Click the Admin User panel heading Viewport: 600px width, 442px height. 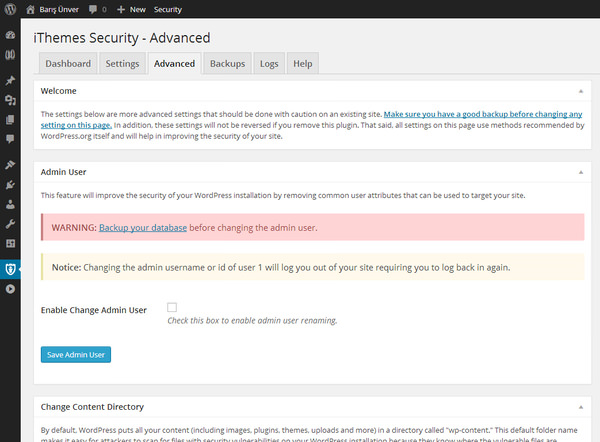[64, 172]
